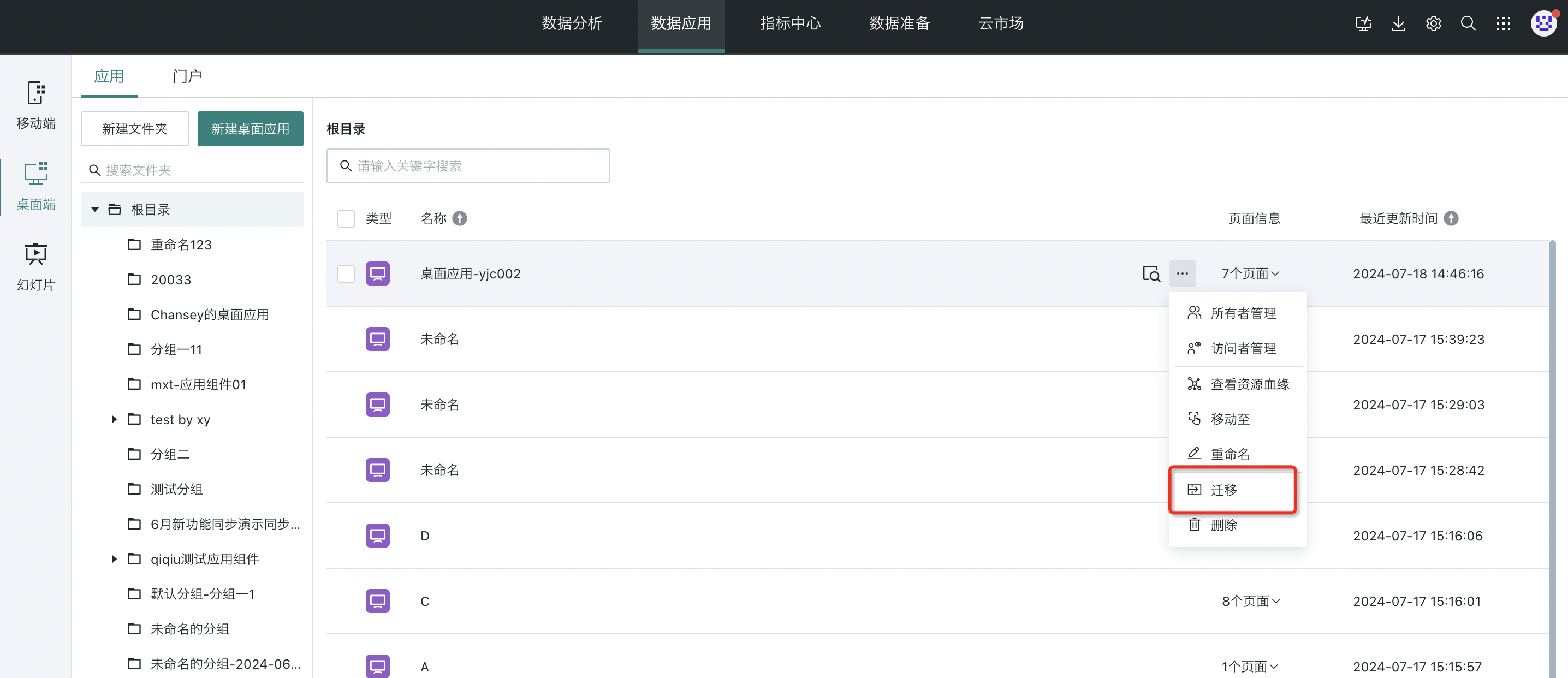1568x678 pixels.
Task: Sort by 最近更新时间 arrow icon
Action: [x=1451, y=218]
